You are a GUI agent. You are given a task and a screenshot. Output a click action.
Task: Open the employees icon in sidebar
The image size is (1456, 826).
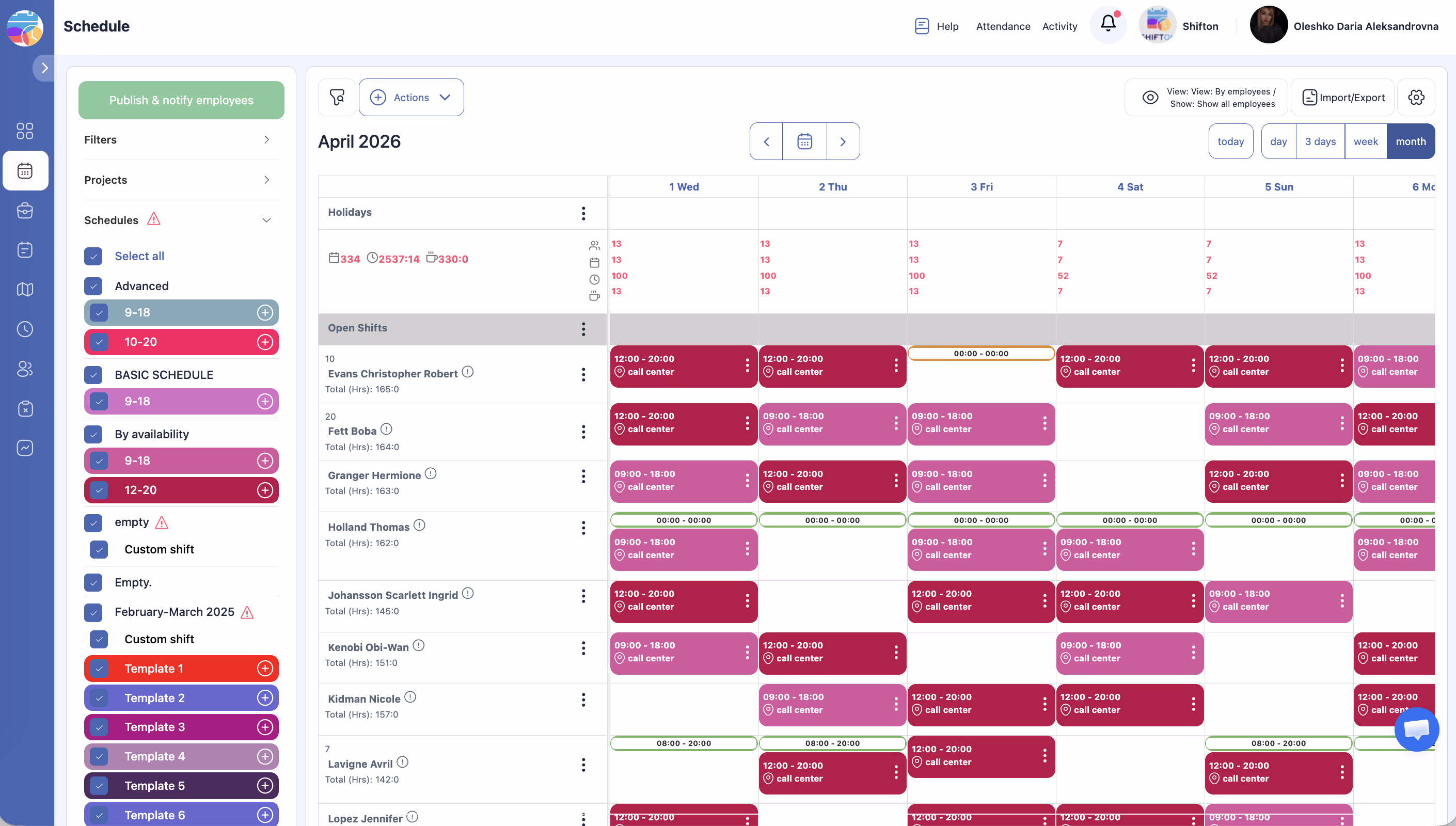tap(25, 369)
